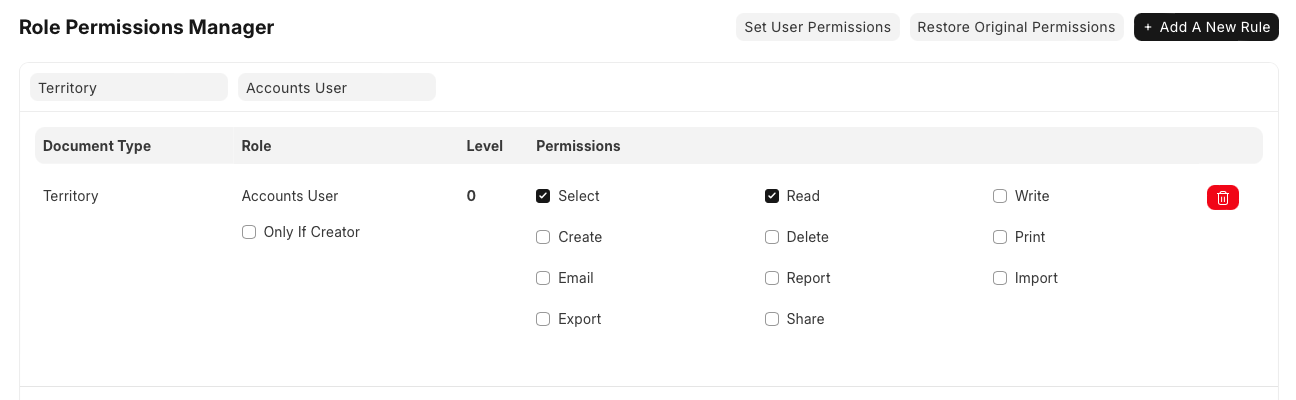Enable the Create permission
Screen dimensions: 1296x400
tap(543, 237)
